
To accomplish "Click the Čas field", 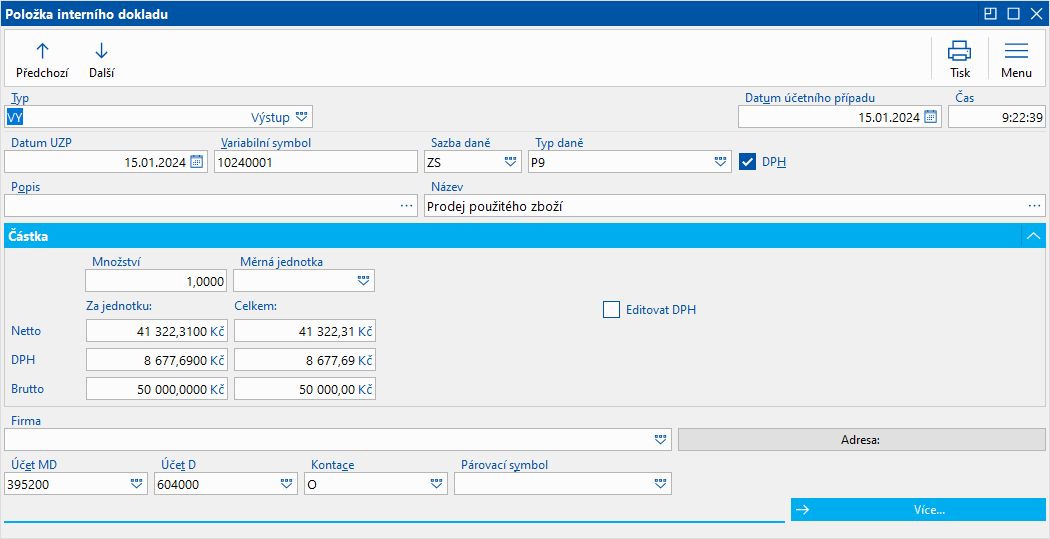I will click(x=996, y=117).
